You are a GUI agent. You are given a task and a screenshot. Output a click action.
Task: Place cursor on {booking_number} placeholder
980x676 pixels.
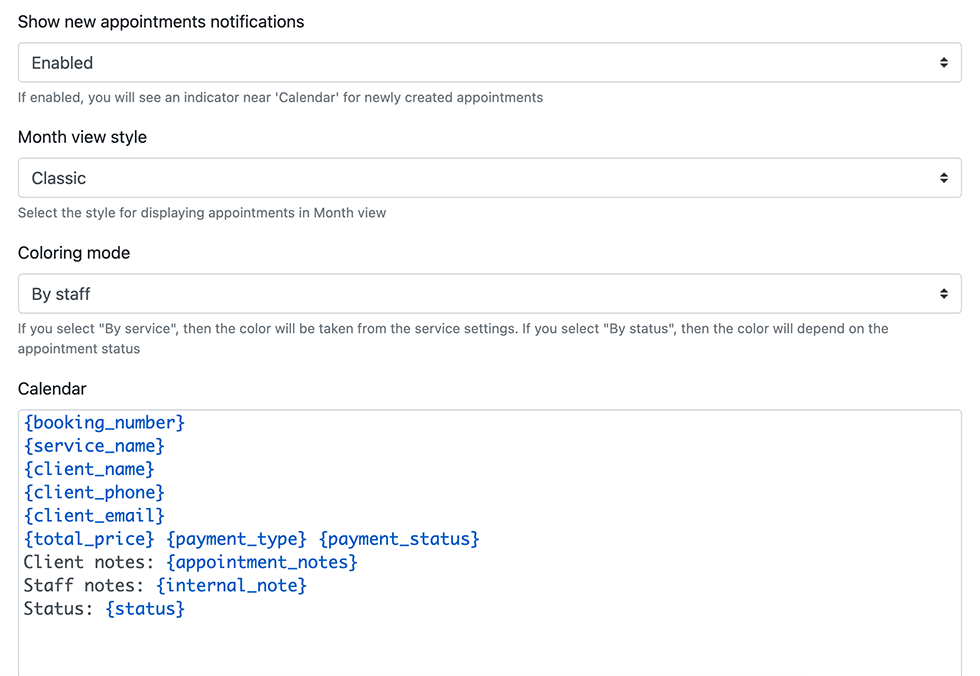pos(104,423)
